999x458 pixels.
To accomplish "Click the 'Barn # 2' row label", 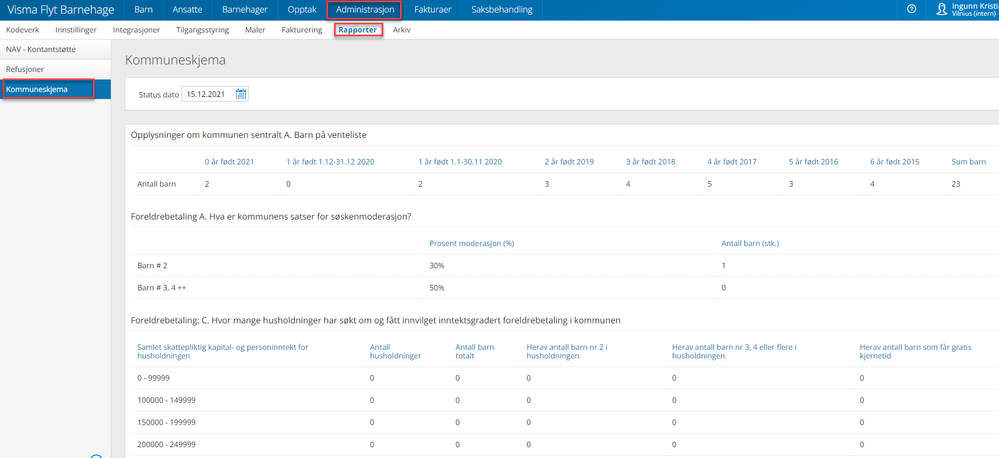I will (152, 265).
